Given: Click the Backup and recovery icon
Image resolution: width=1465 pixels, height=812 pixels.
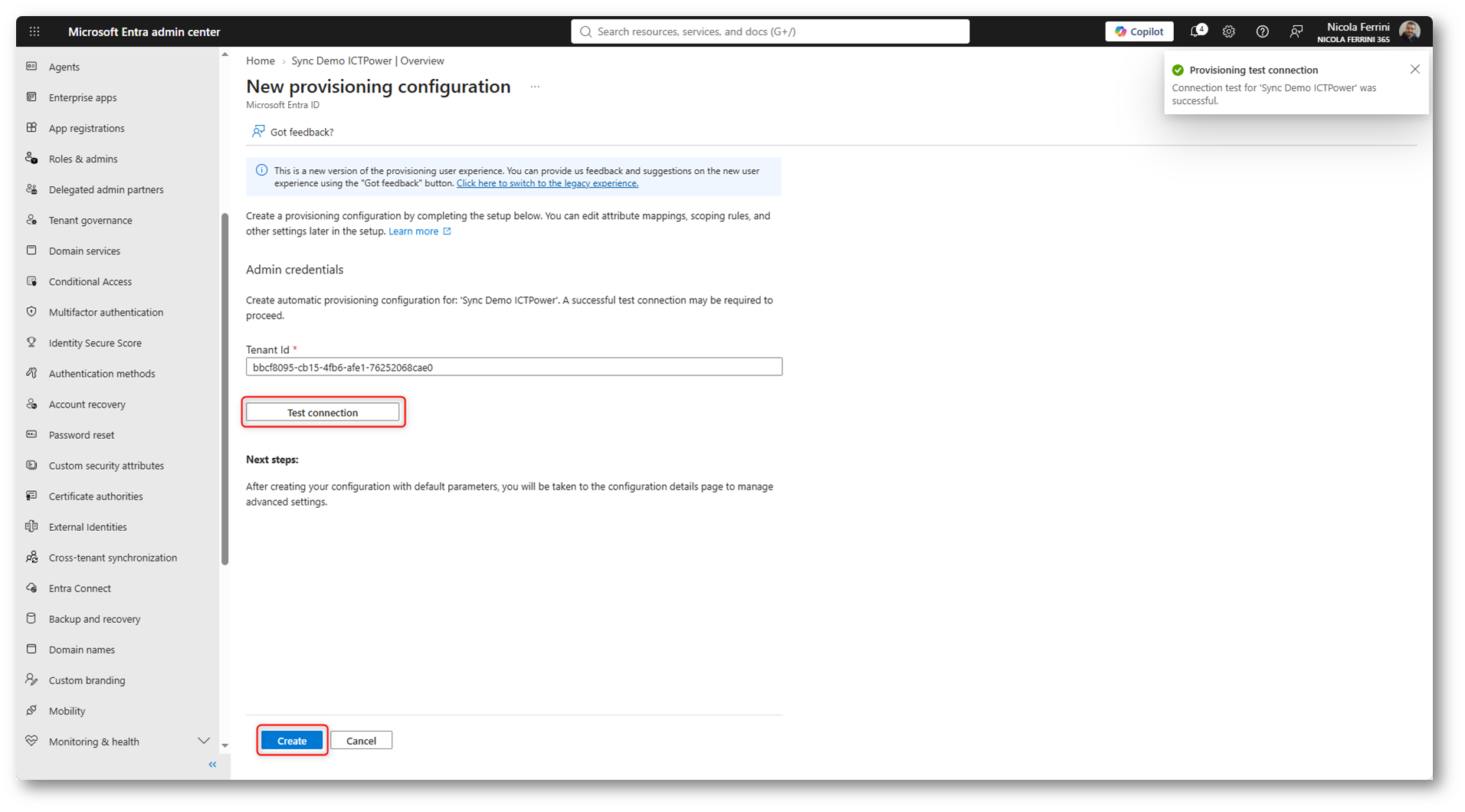Looking at the screenshot, I should point(31,618).
